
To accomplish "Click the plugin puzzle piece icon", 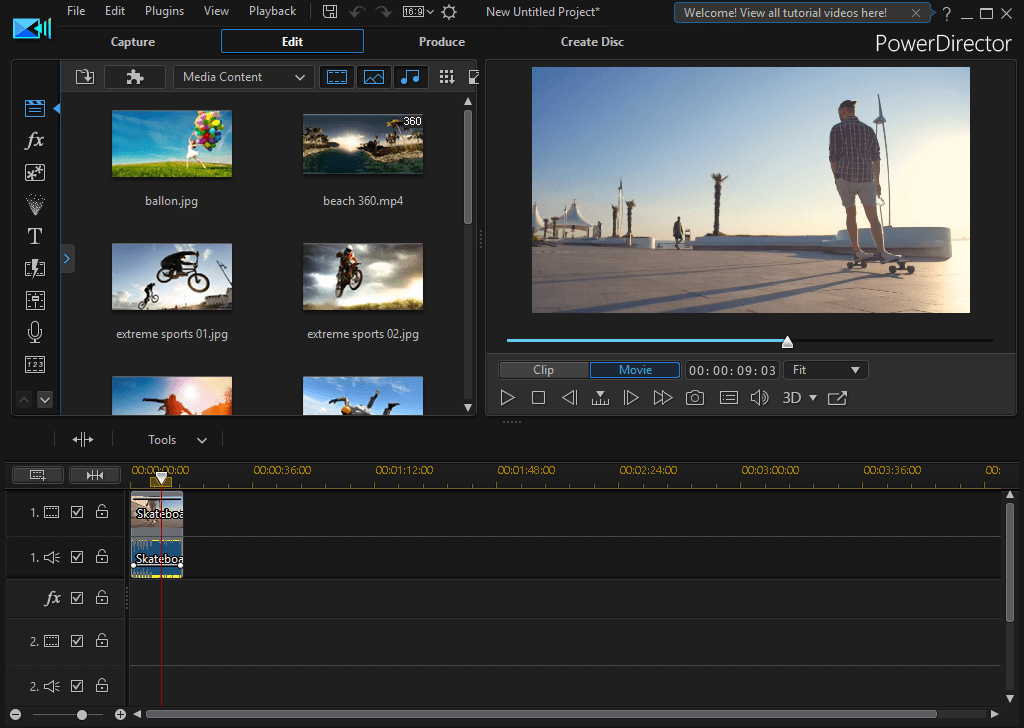I will pos(135,77).
